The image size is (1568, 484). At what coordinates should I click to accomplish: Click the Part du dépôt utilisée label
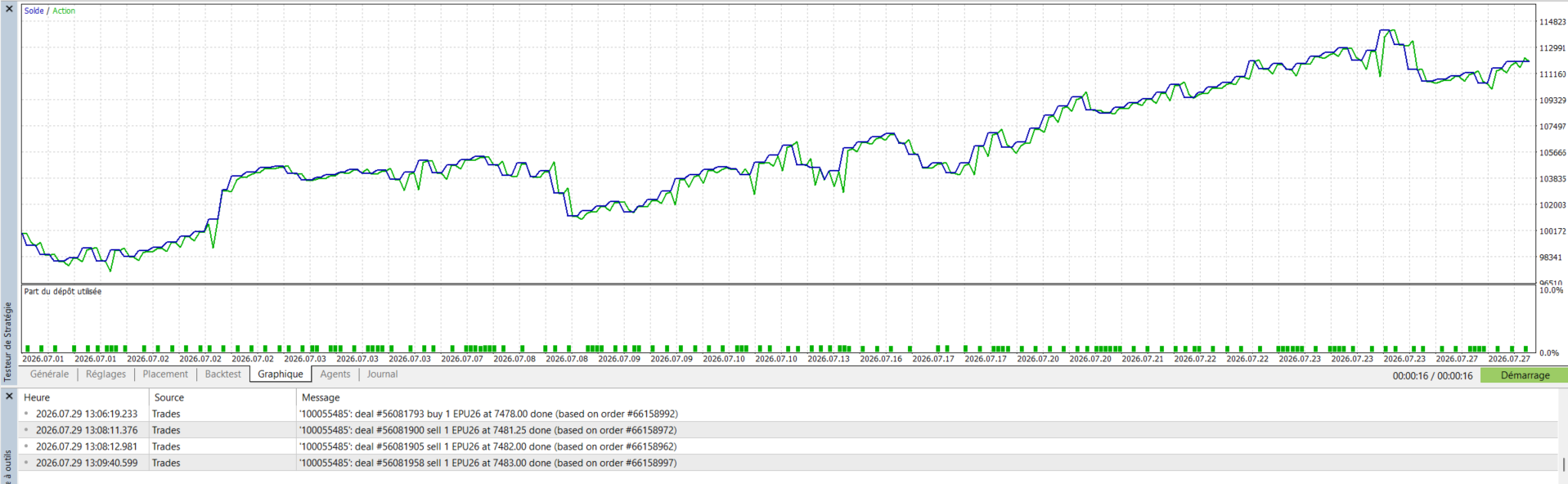(63, 291)
